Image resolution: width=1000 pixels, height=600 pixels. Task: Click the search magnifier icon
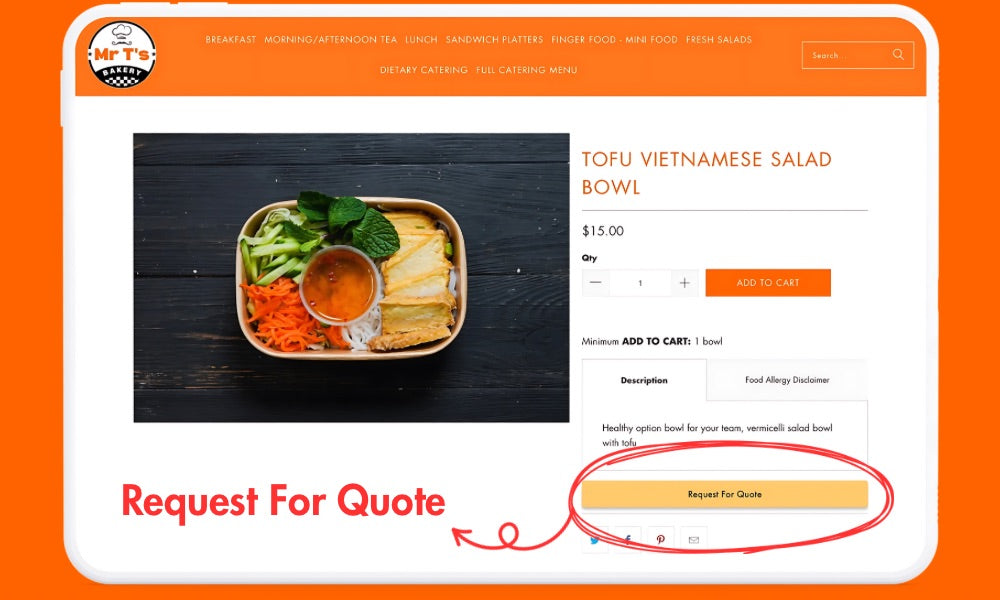(x=898, y=55)
